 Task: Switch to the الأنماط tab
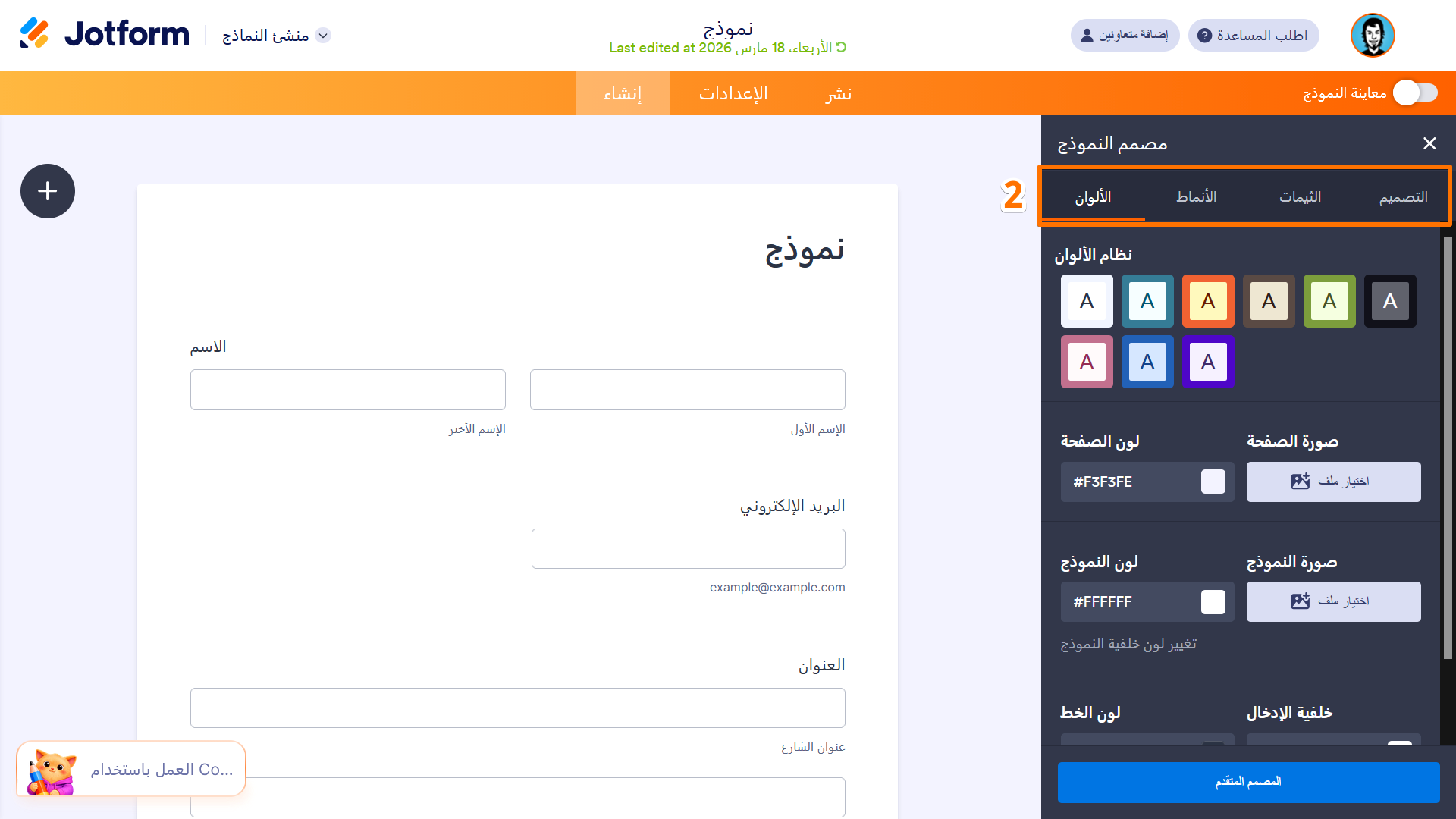tap(1195, 196)
